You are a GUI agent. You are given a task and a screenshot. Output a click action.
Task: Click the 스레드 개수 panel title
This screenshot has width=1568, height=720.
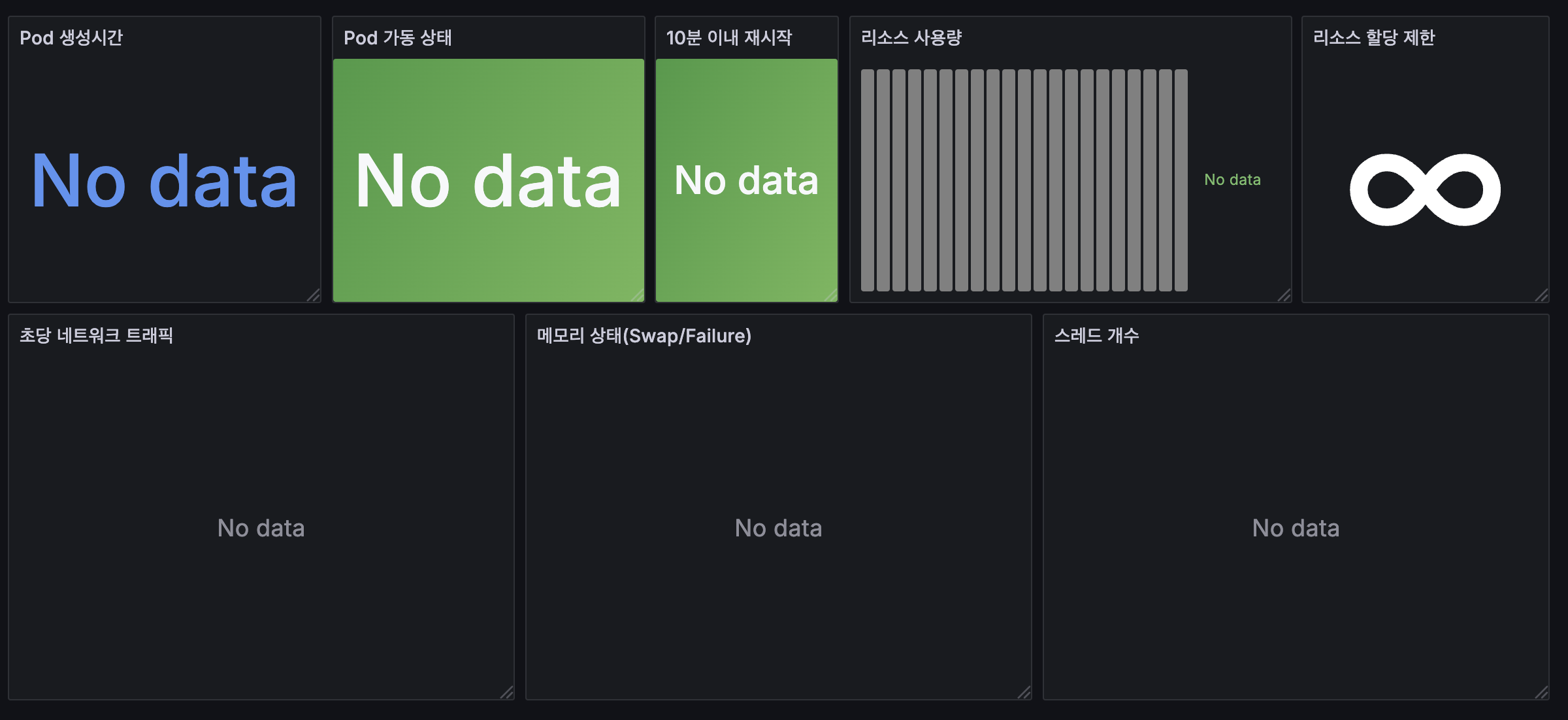1096,336
